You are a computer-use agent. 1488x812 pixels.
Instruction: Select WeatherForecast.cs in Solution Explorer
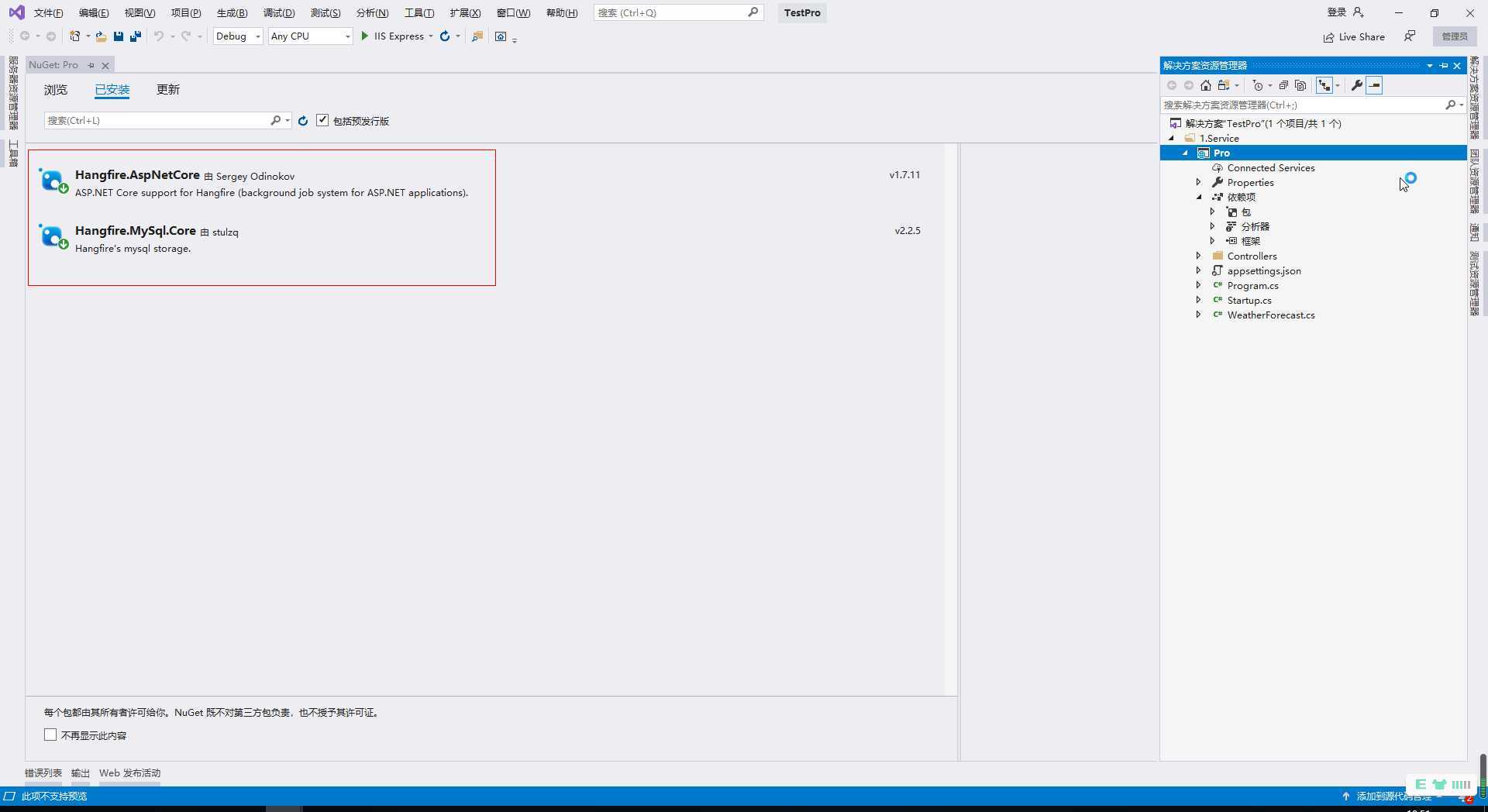point(1271,315)
